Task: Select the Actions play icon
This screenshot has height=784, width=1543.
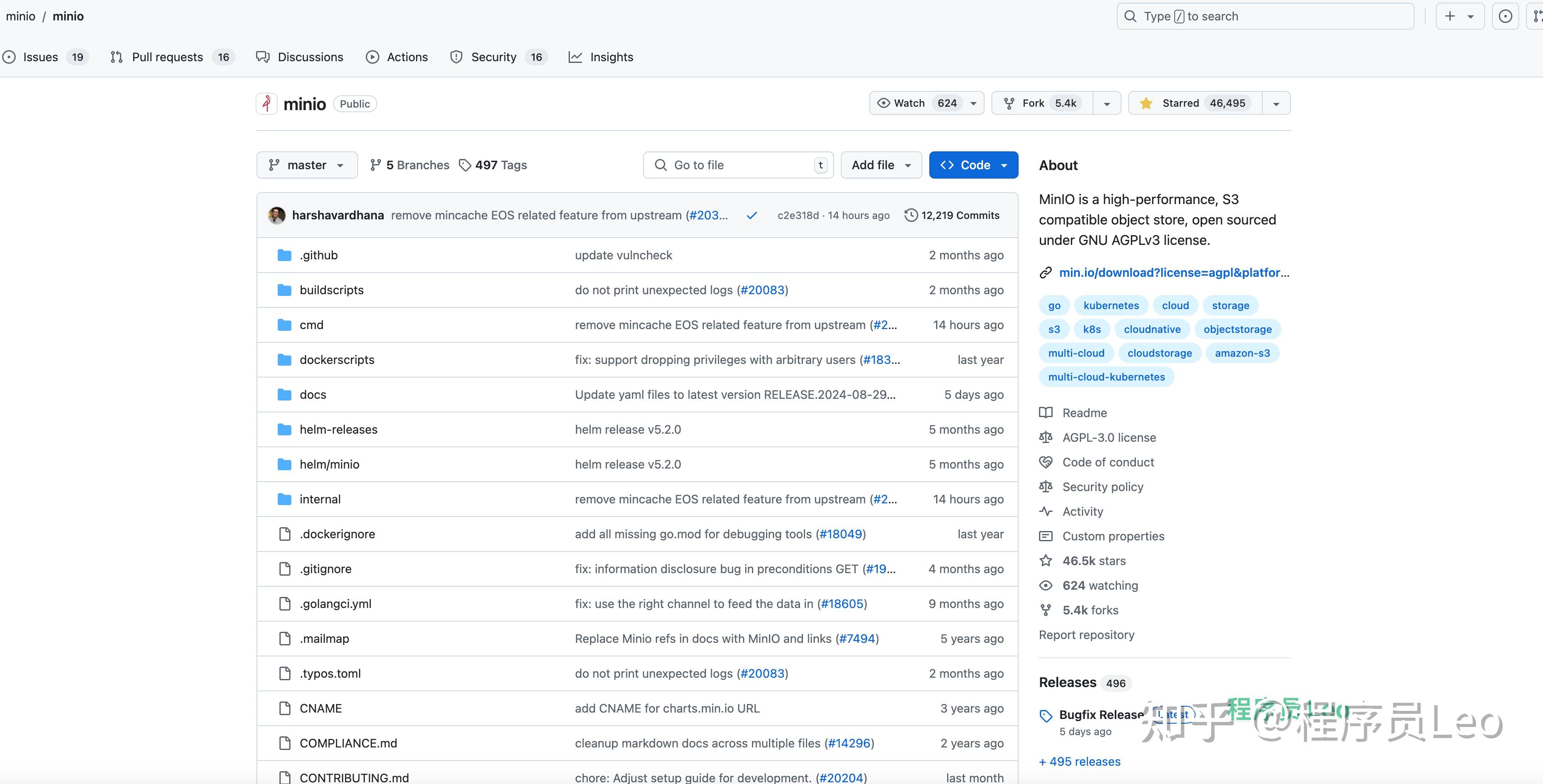Action: point(373,57)
